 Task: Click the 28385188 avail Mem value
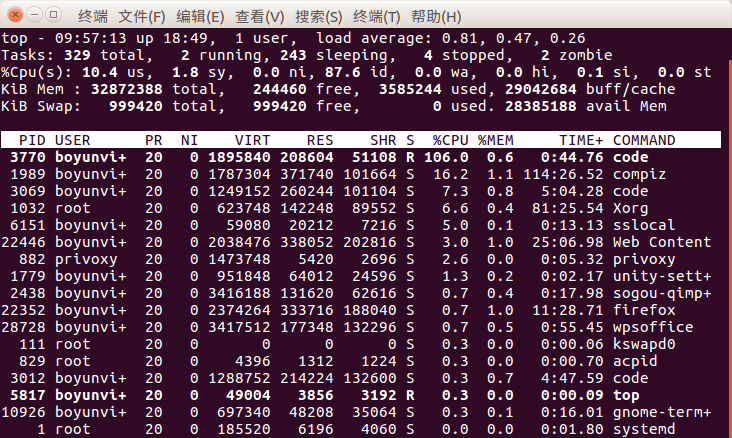[x=541, y=106]
